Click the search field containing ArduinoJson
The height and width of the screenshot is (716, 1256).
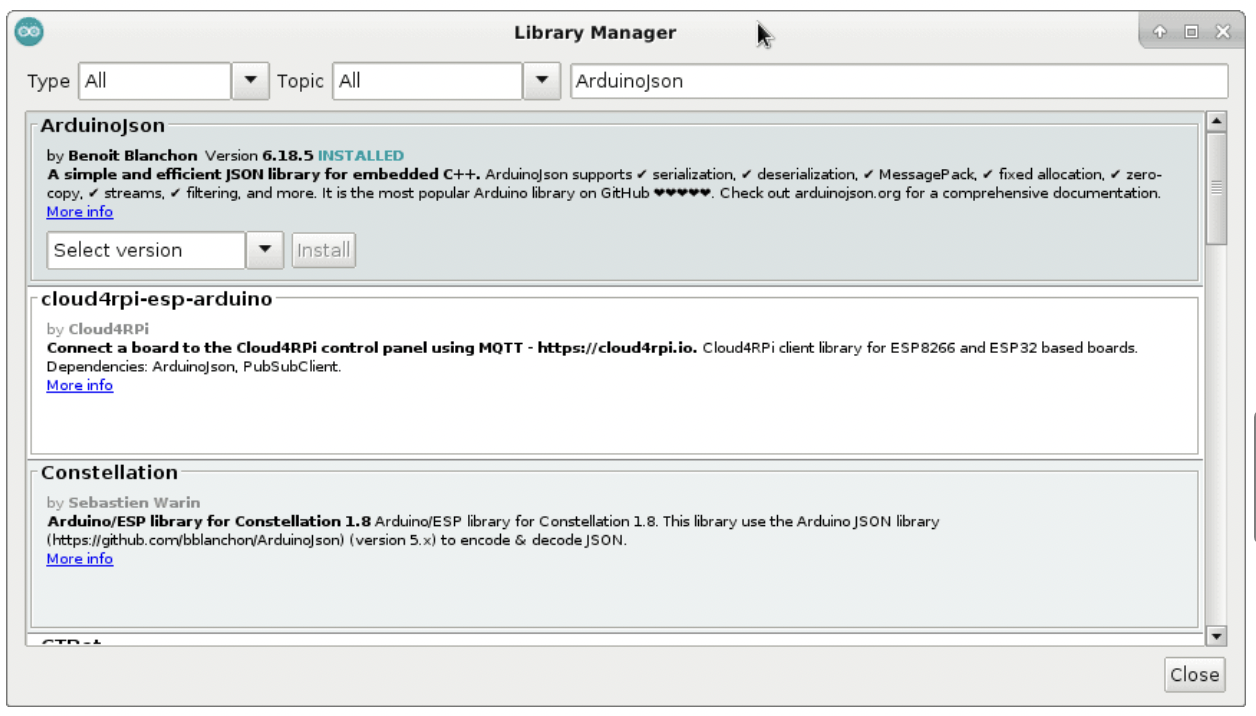(899, 81)
